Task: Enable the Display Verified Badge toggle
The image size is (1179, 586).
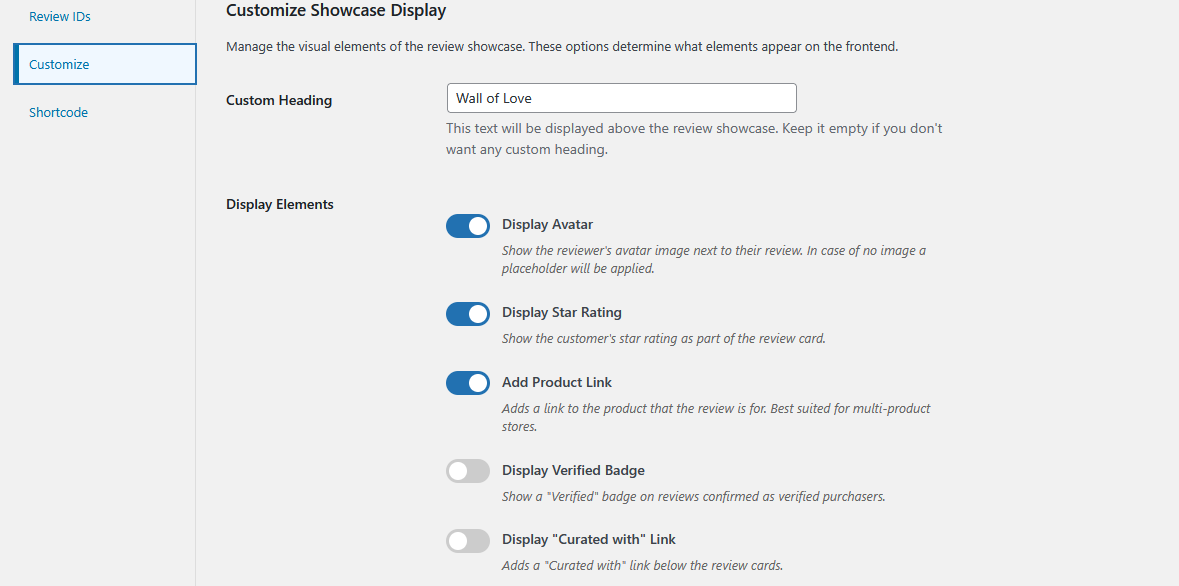Action: click(x=467, y=470)
